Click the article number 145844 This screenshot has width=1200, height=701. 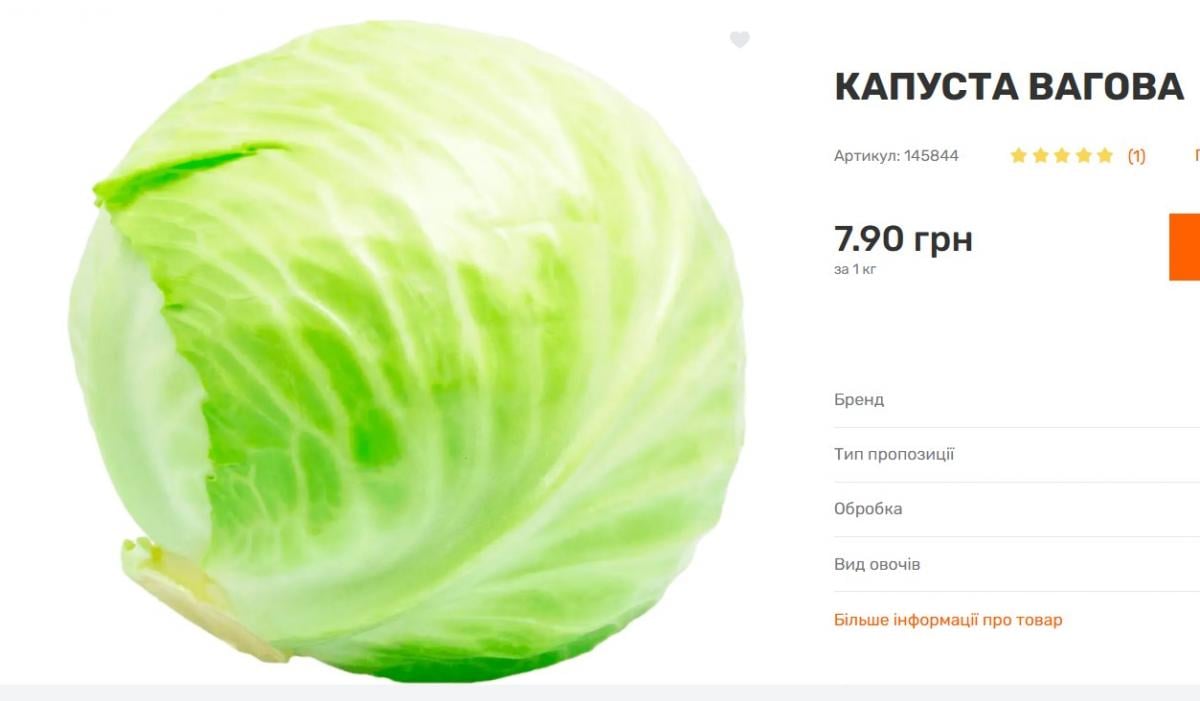(931, 156)
